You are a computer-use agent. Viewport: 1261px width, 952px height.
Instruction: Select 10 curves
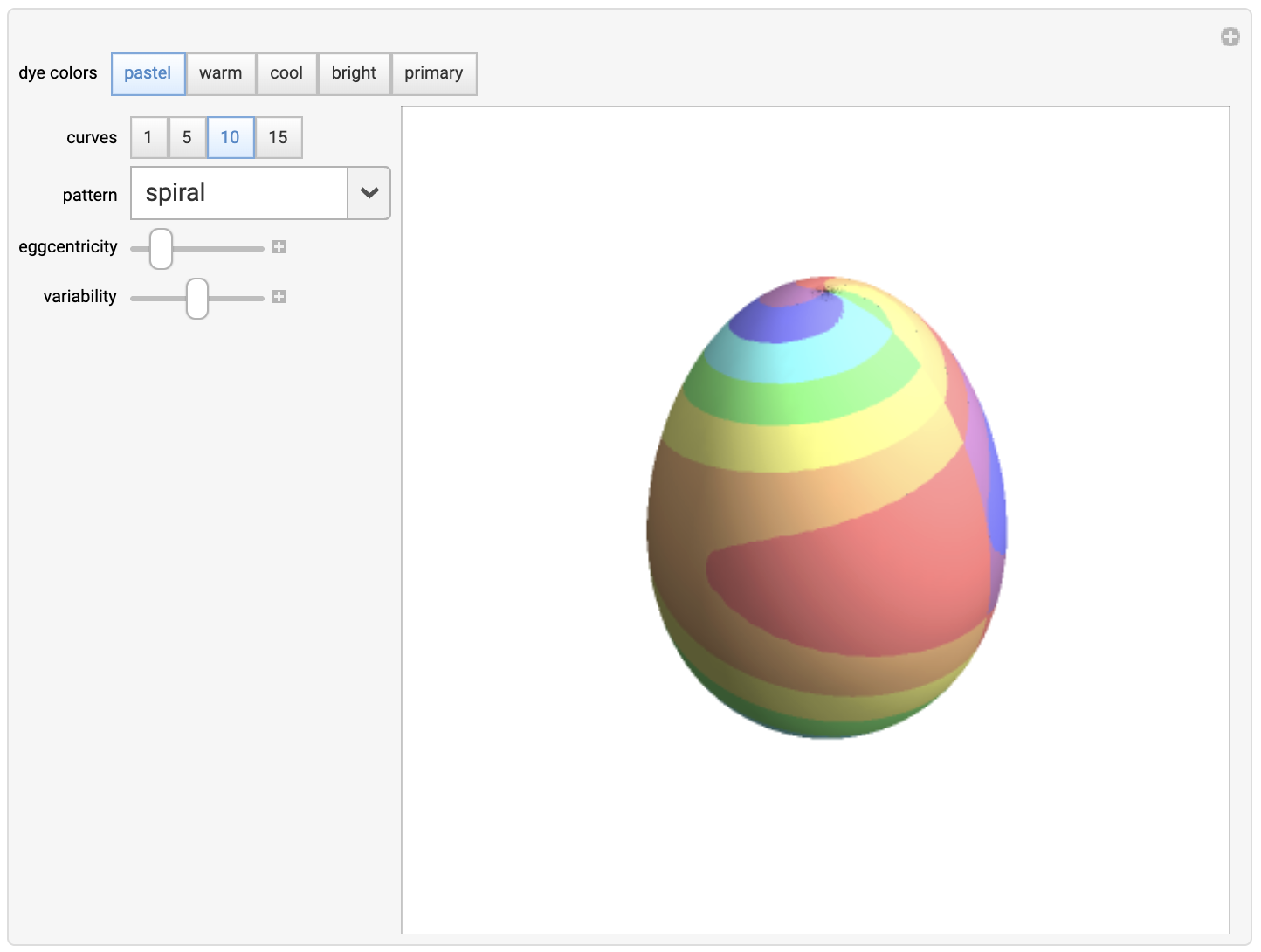230,137
